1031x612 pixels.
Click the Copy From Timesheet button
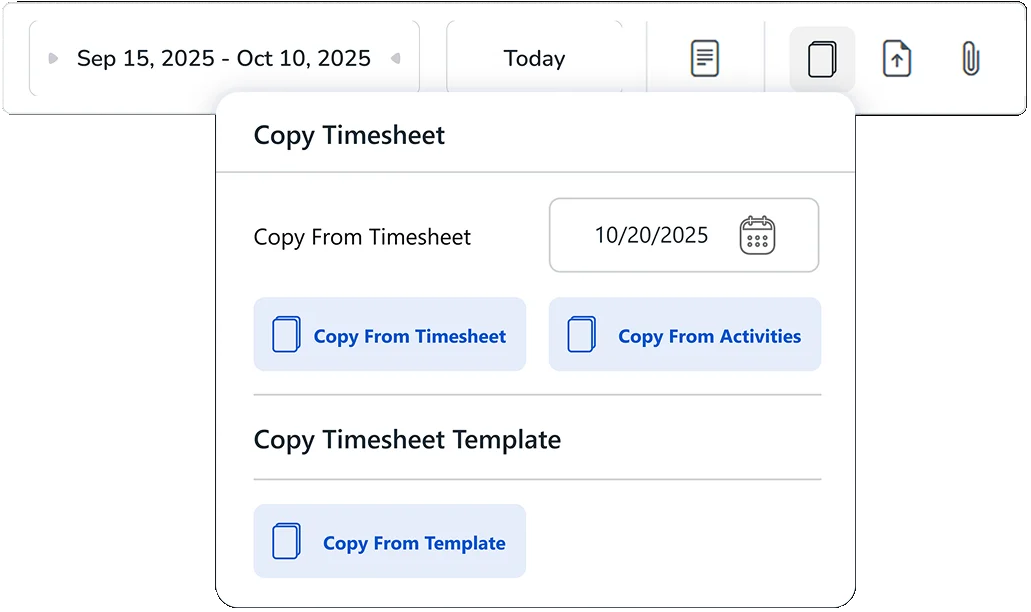point(390,335)
